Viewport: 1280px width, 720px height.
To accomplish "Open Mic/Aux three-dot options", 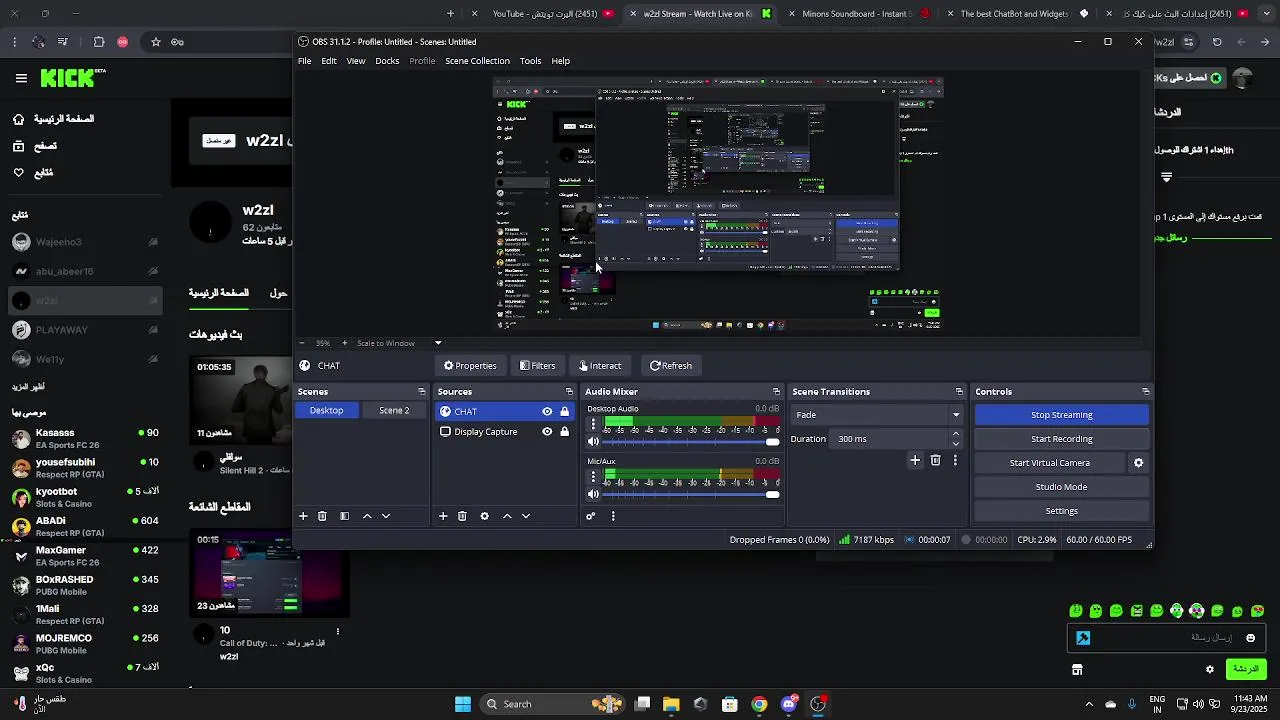I will [x=593, y=477].
